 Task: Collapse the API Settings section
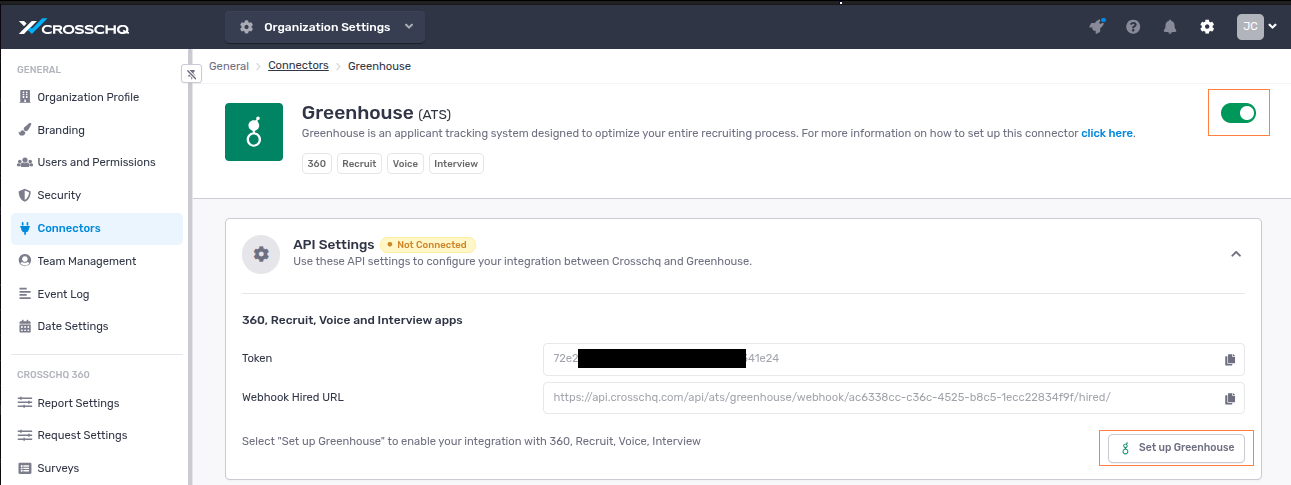click(x=1236, y=254)
